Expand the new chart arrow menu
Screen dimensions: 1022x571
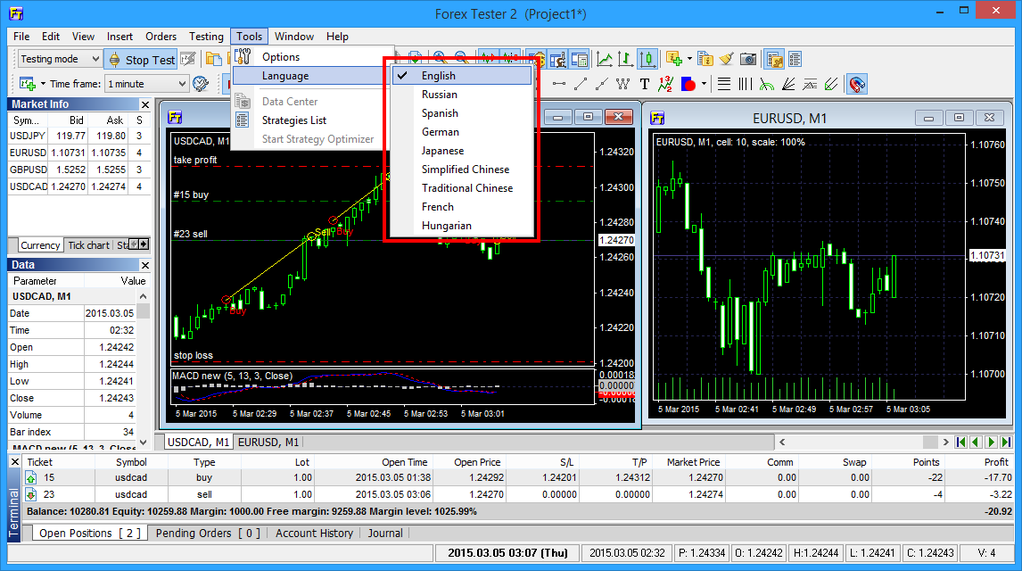43,83
